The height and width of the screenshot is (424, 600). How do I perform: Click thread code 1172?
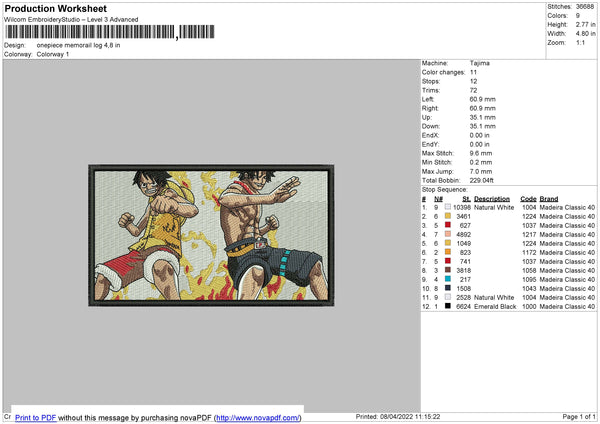(x=529, y=252)
